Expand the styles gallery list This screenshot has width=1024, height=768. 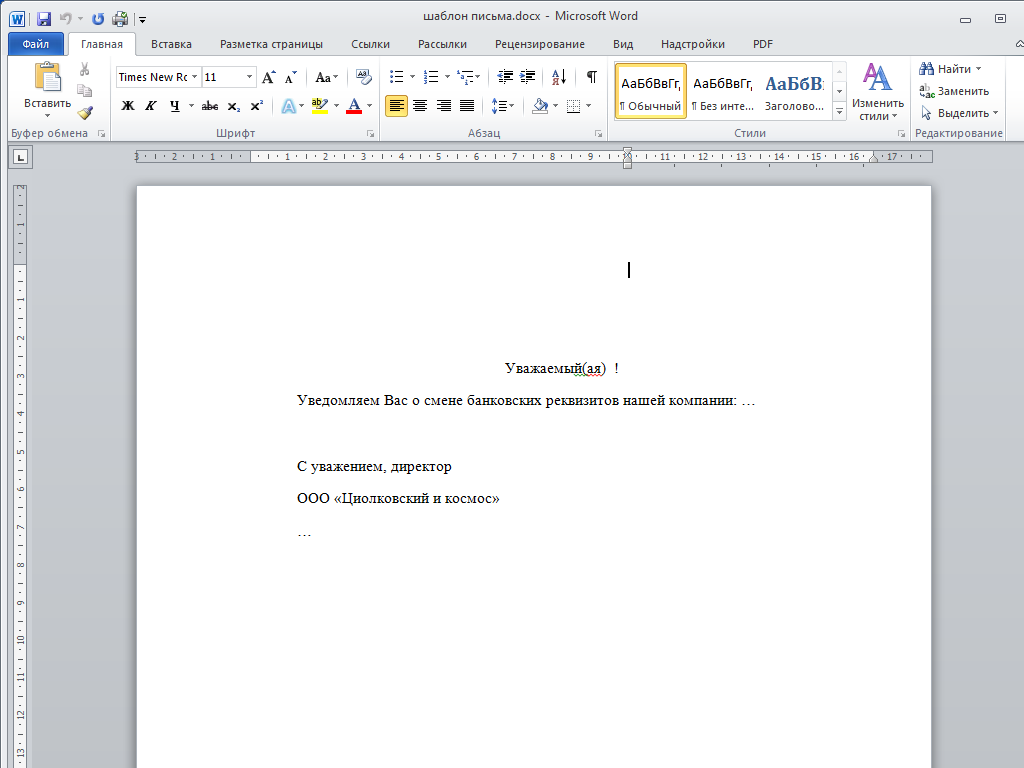(x=839, y=113)
